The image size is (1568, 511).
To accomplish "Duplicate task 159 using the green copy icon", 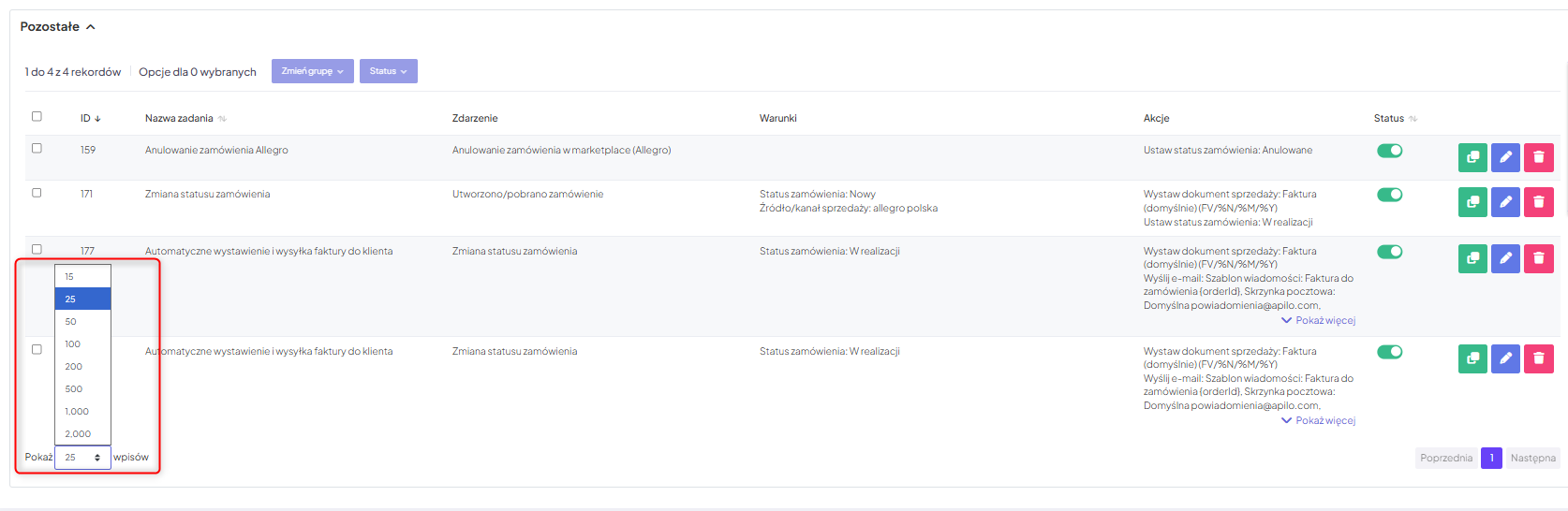I will point(1472,157).
